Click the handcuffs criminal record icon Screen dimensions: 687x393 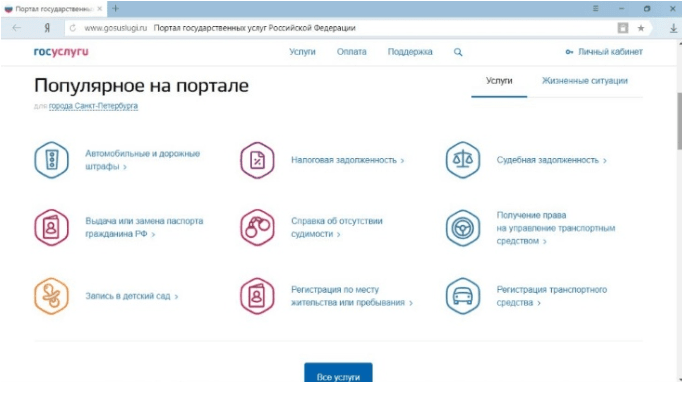click(257, 227)
